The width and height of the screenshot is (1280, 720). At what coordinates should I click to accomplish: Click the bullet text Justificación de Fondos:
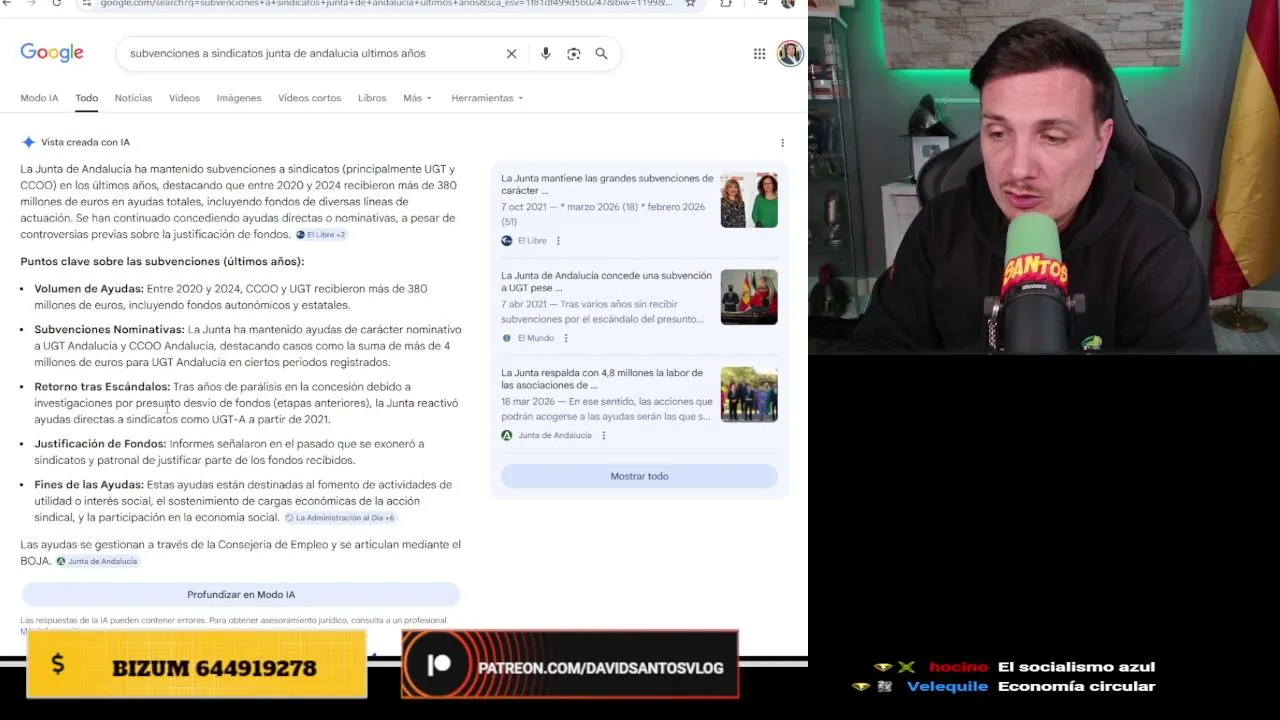[100, 444]
